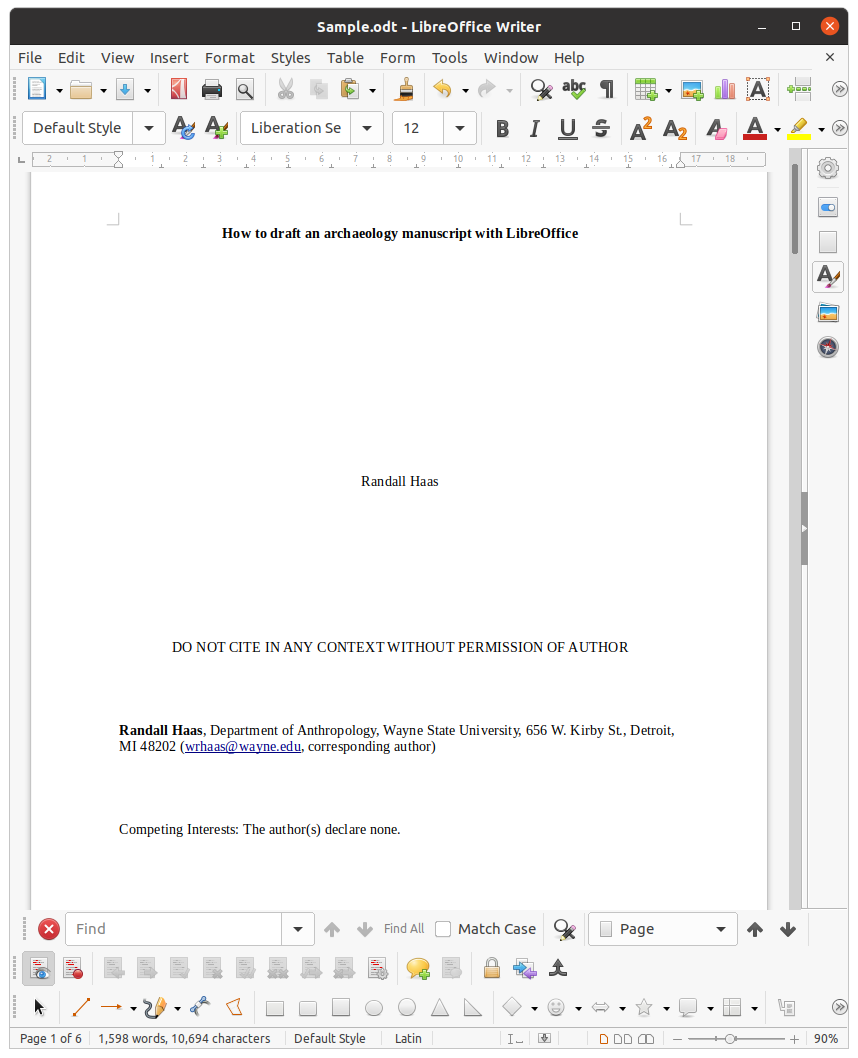Select the Line drawing tool
The height and width of the screenshot is (1058, 858).
[x=81, y=1008]
